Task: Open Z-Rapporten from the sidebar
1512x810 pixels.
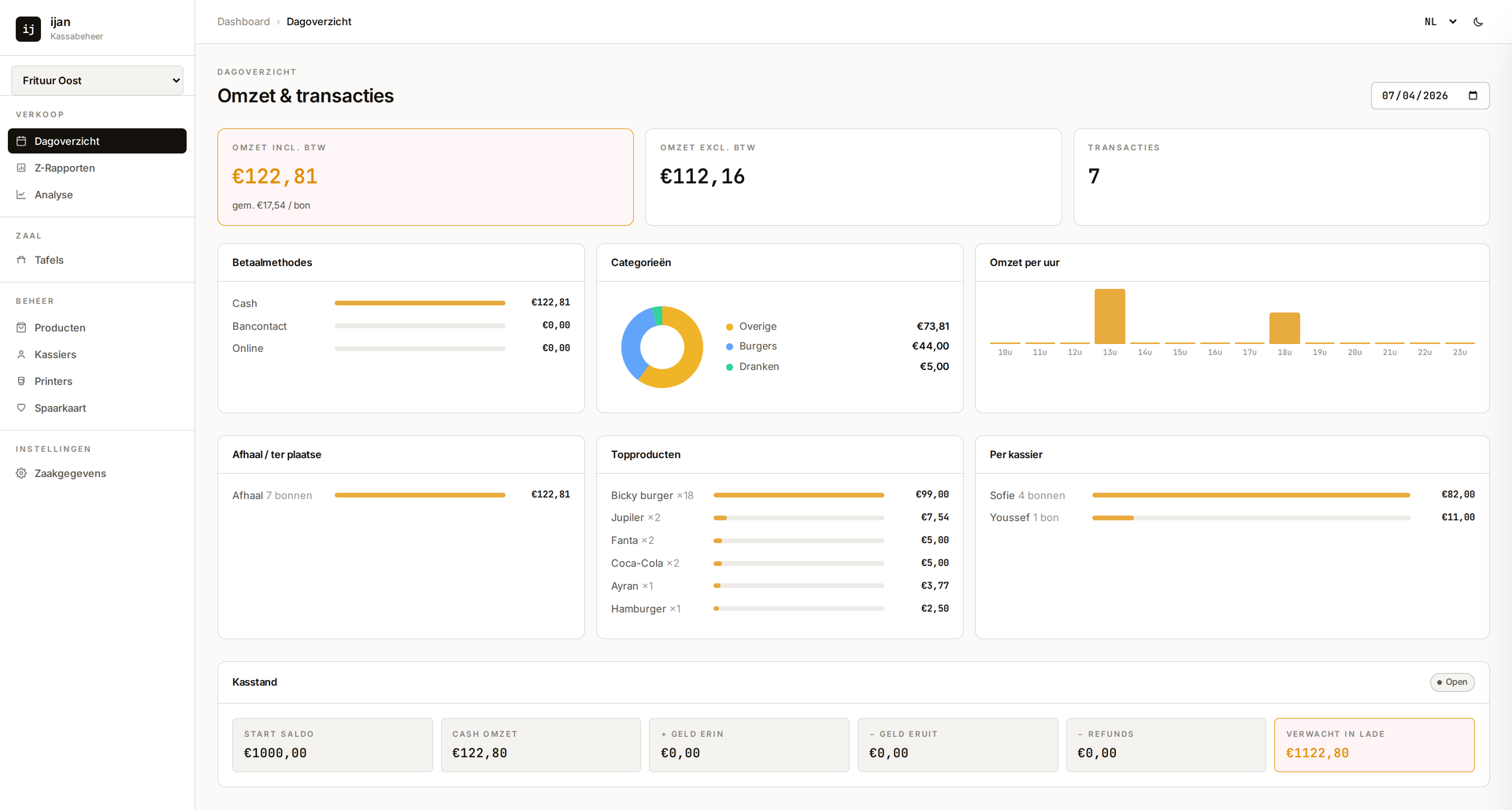Action: point(97,168)
